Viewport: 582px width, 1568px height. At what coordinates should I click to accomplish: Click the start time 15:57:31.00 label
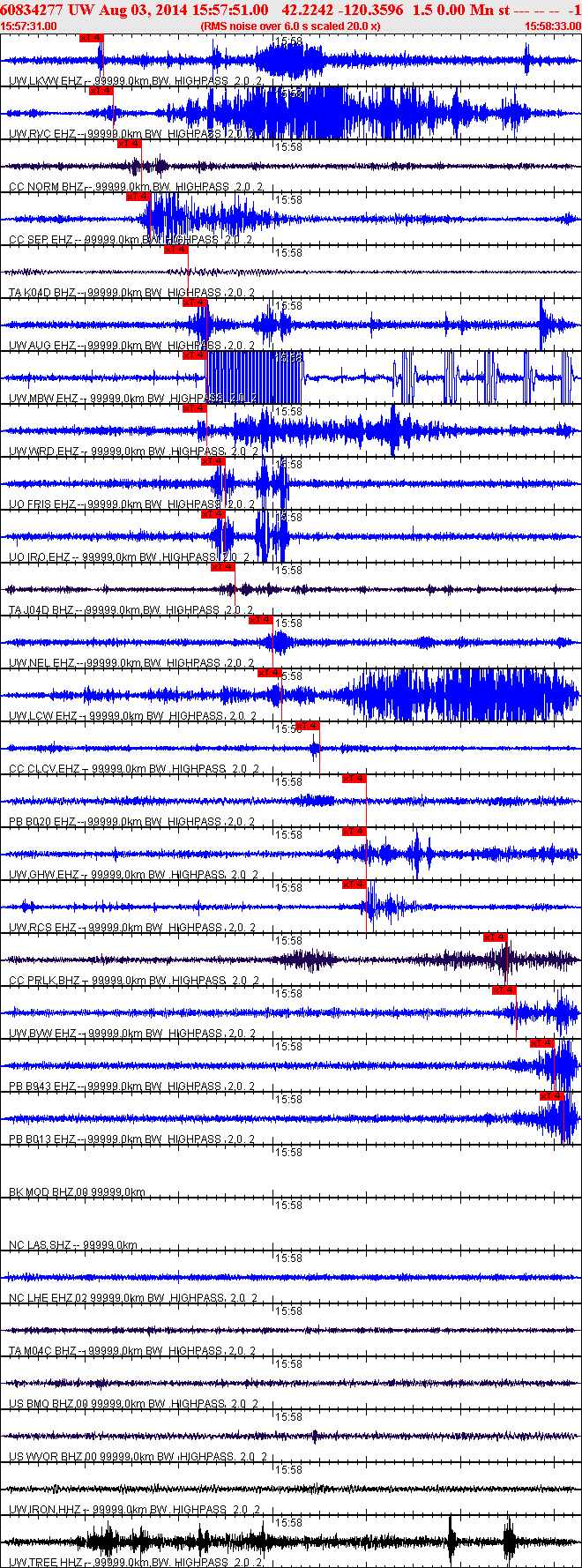click(29, 26)
